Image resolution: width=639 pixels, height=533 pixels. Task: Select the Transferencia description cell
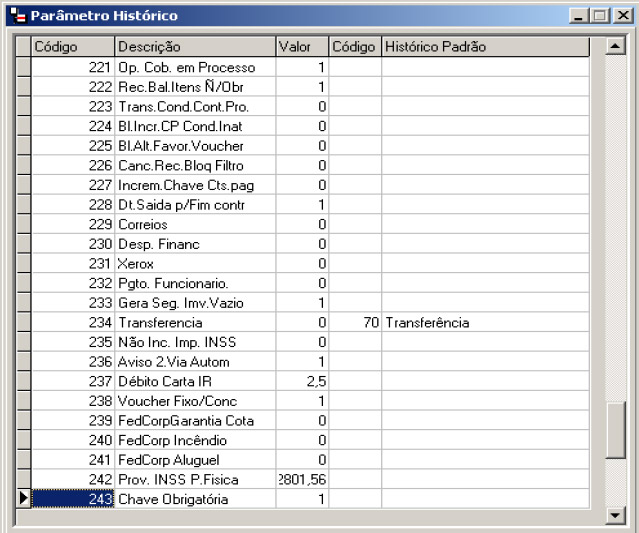point(195,323)
